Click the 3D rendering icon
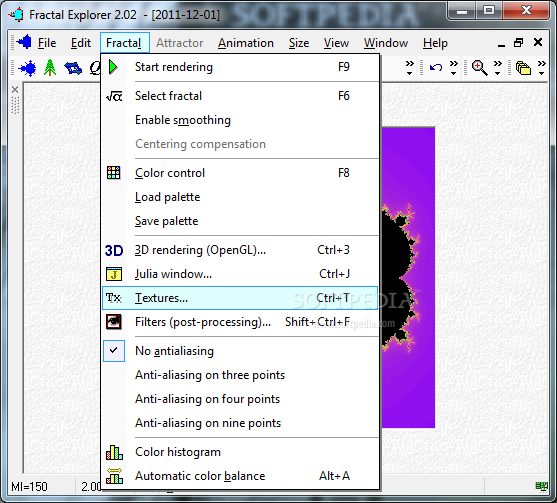 coord(114,250)
